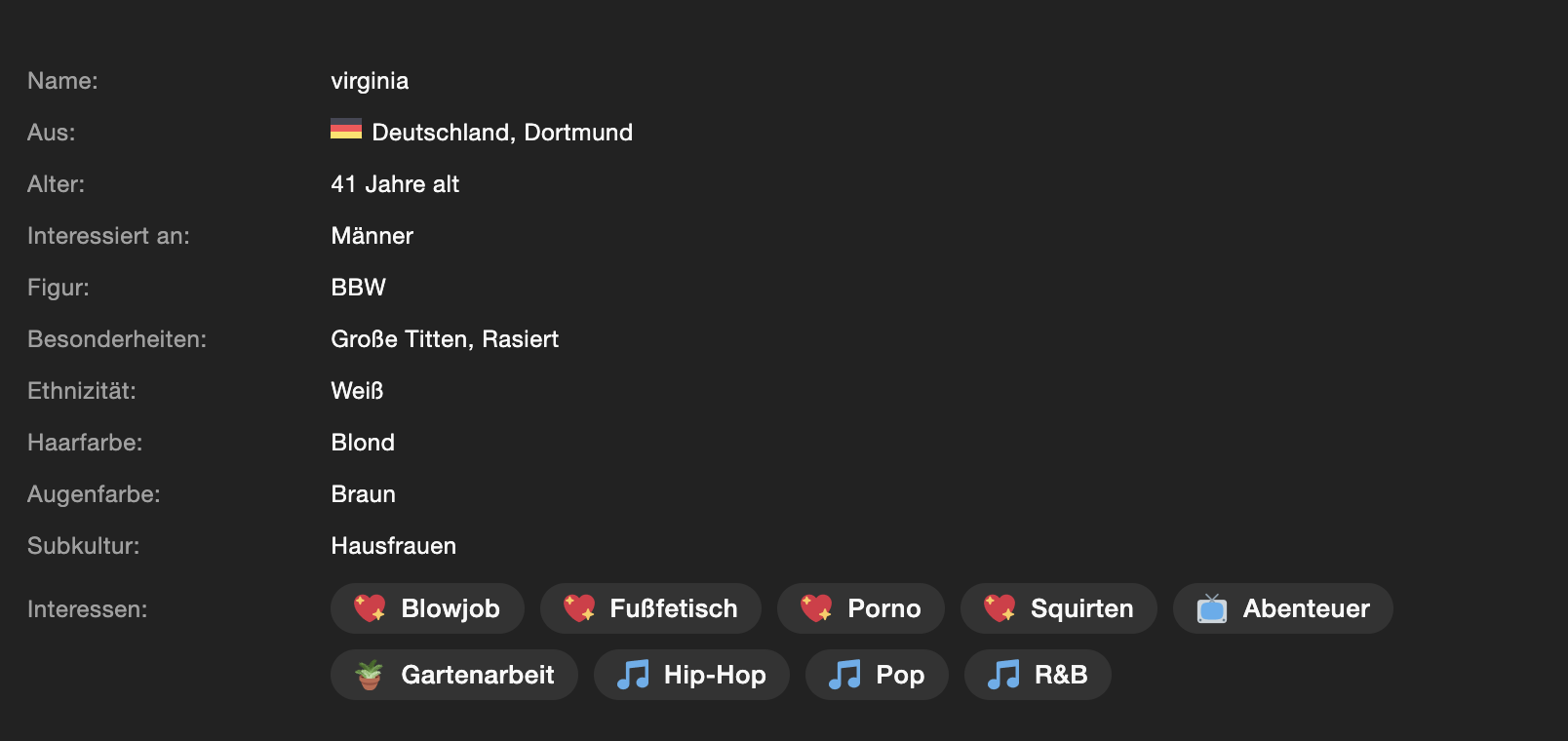Click the Blond hair color value

click(363, 443)
